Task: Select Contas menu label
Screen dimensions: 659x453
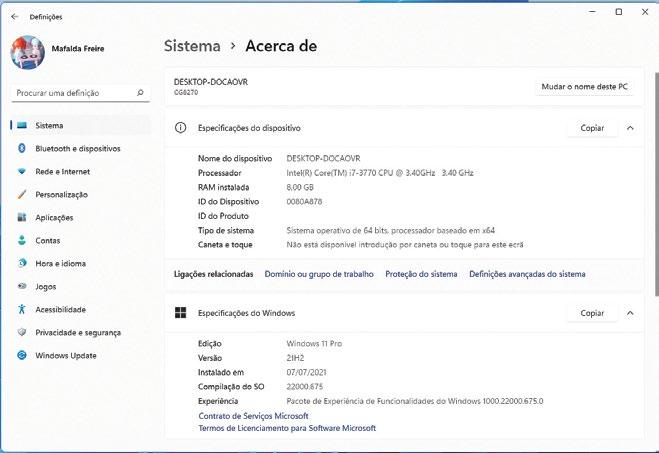Action: click(x=47, y=240)
